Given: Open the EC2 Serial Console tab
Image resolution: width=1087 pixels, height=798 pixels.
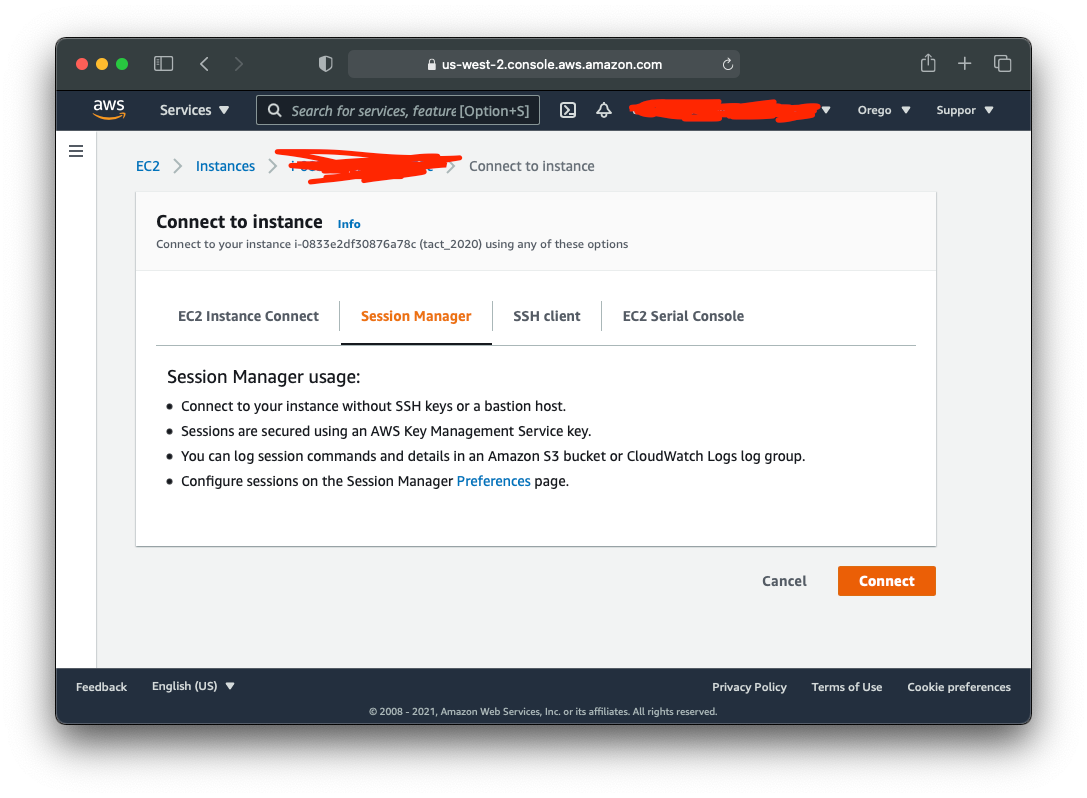Looking at the screenshot, I should point(683,316).
